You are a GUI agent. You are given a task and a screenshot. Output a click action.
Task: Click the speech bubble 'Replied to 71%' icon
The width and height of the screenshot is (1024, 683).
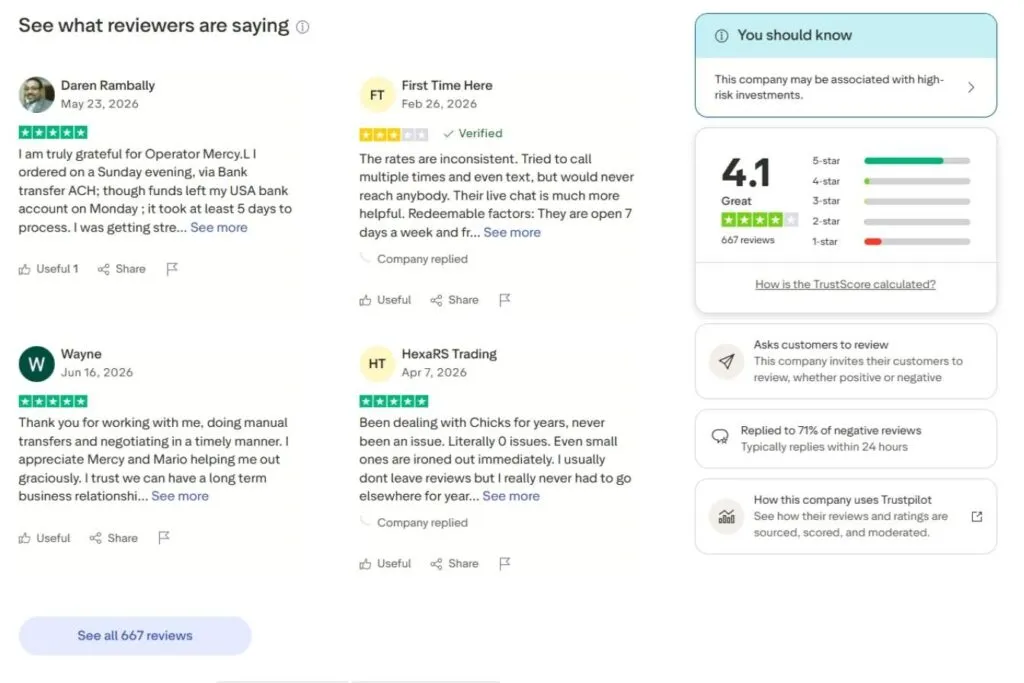point(720,437)
